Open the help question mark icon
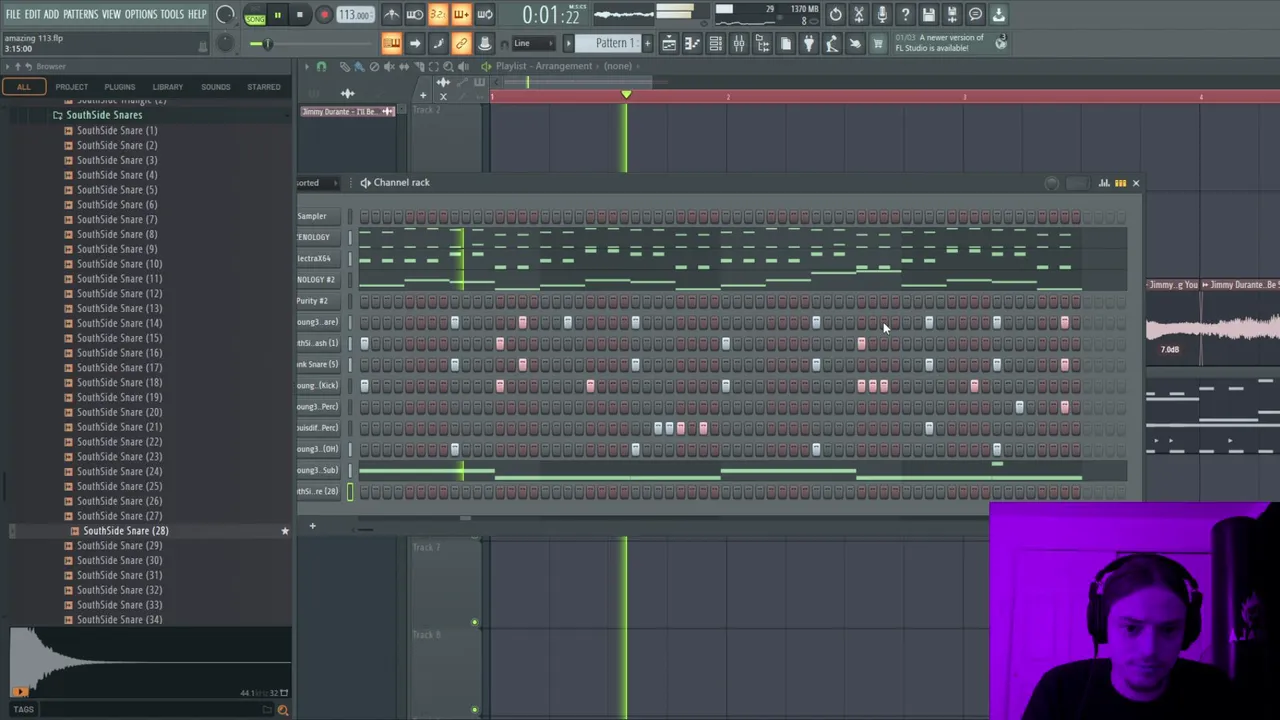The image size is (1280, 720). [905, 15]
